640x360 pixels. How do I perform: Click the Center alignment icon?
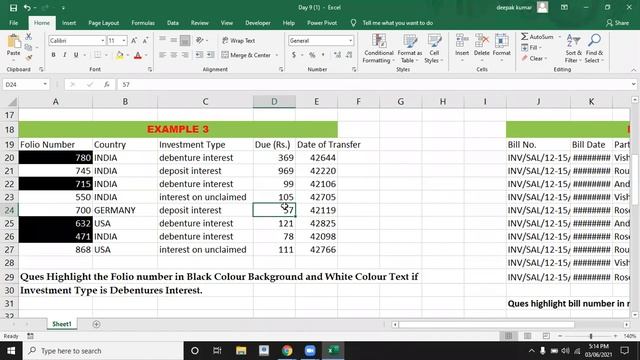pyautogui.click(x=174, y=55)
